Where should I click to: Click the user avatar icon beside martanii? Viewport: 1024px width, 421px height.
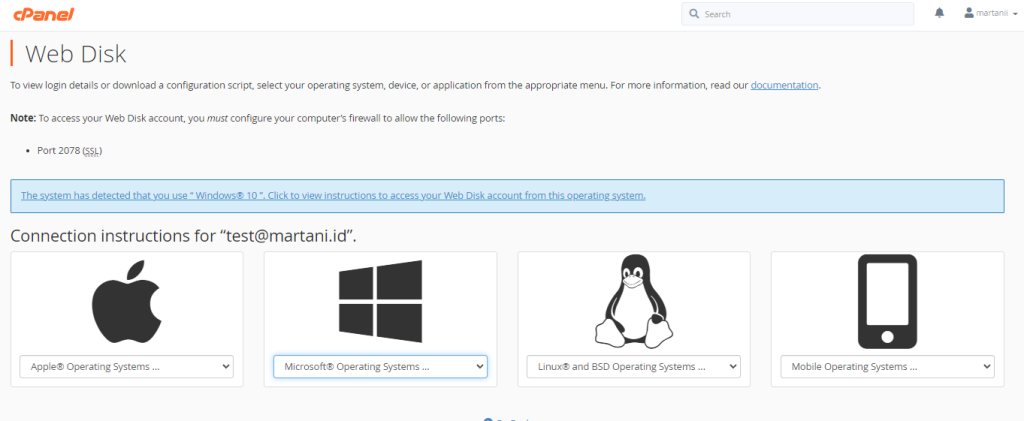pos(969,12)
